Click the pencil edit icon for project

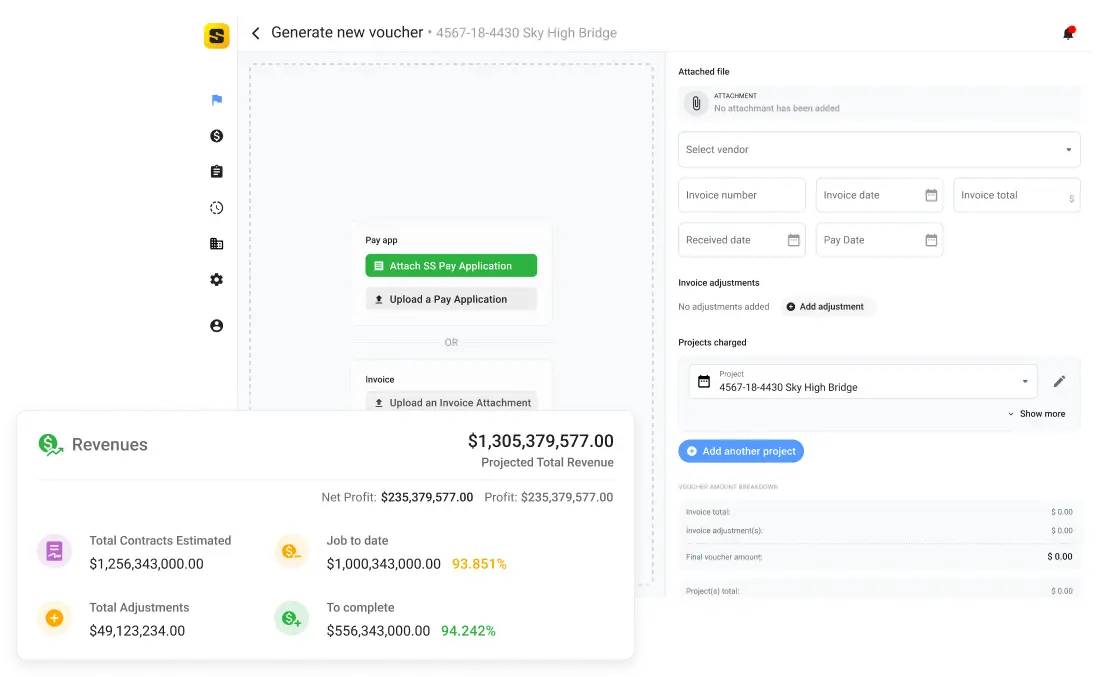tap(1060, 381)
